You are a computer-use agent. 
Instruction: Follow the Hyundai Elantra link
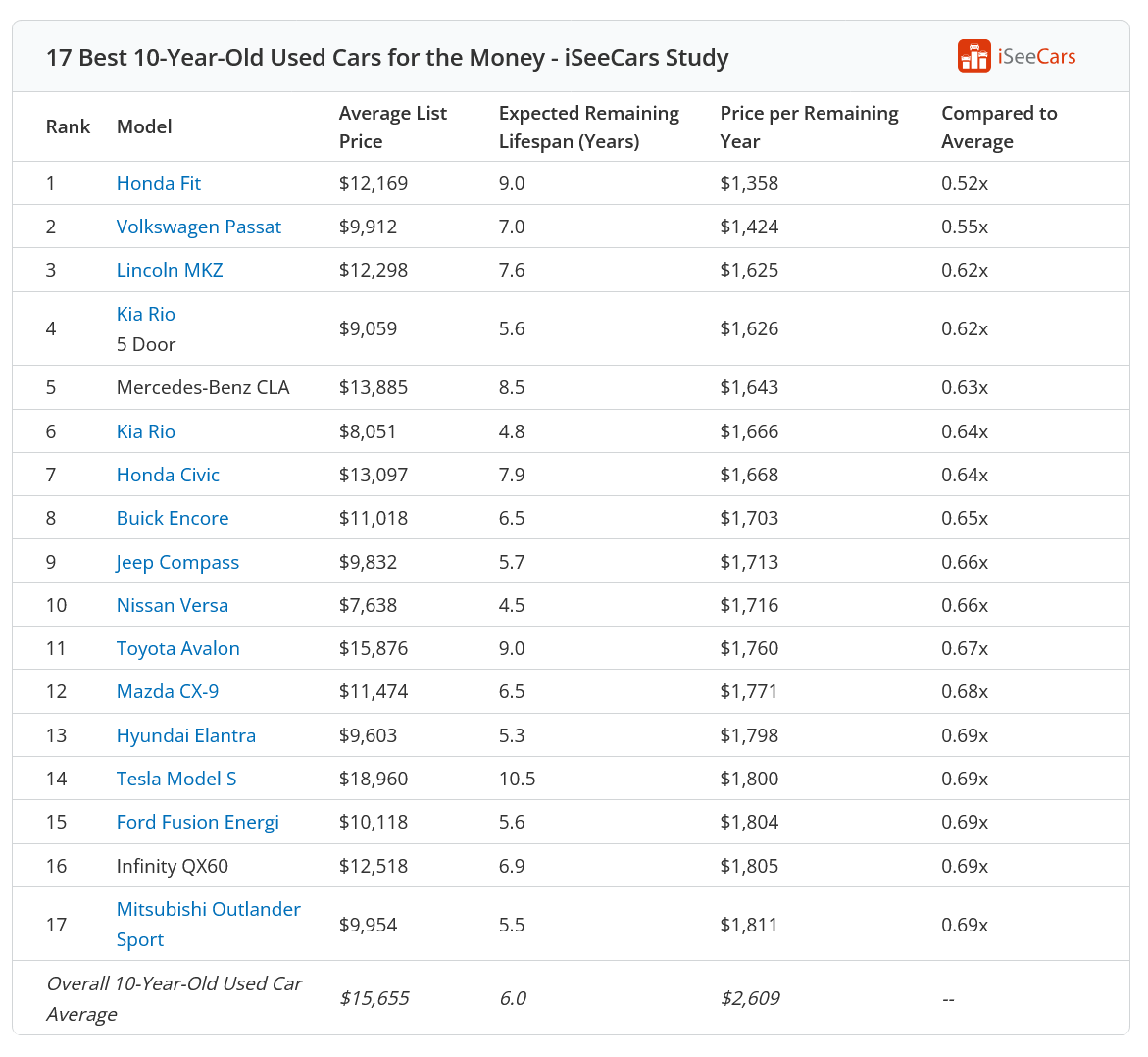tap(185, 735)
